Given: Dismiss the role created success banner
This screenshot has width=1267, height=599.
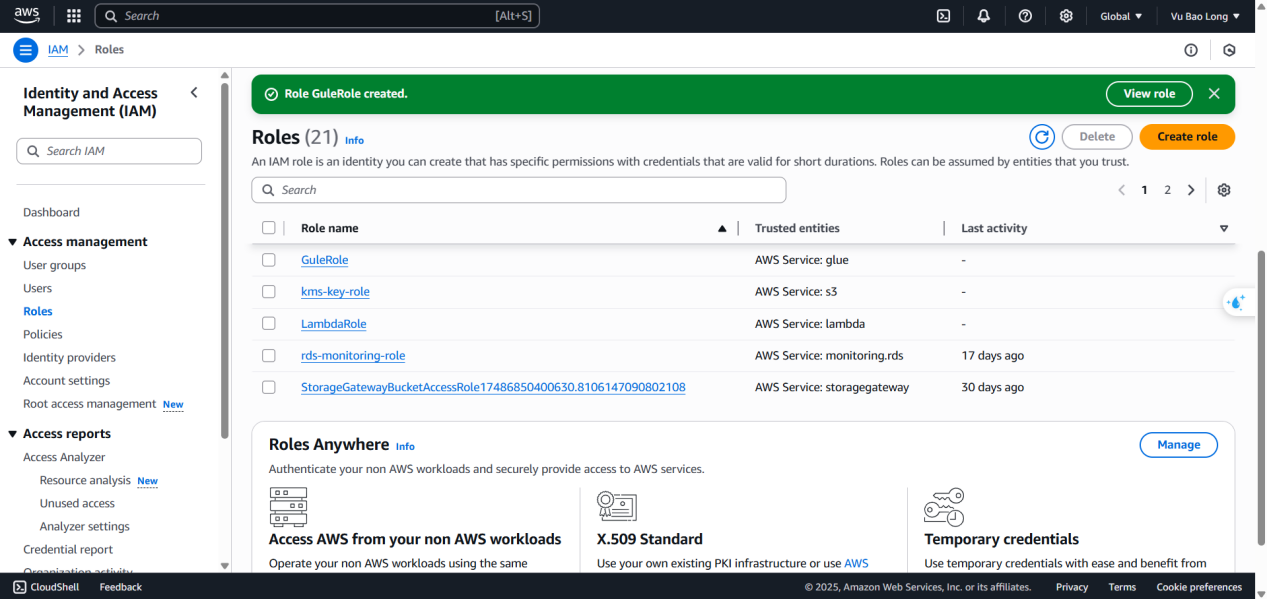Looking at the screenshot, I should 1214,94.
